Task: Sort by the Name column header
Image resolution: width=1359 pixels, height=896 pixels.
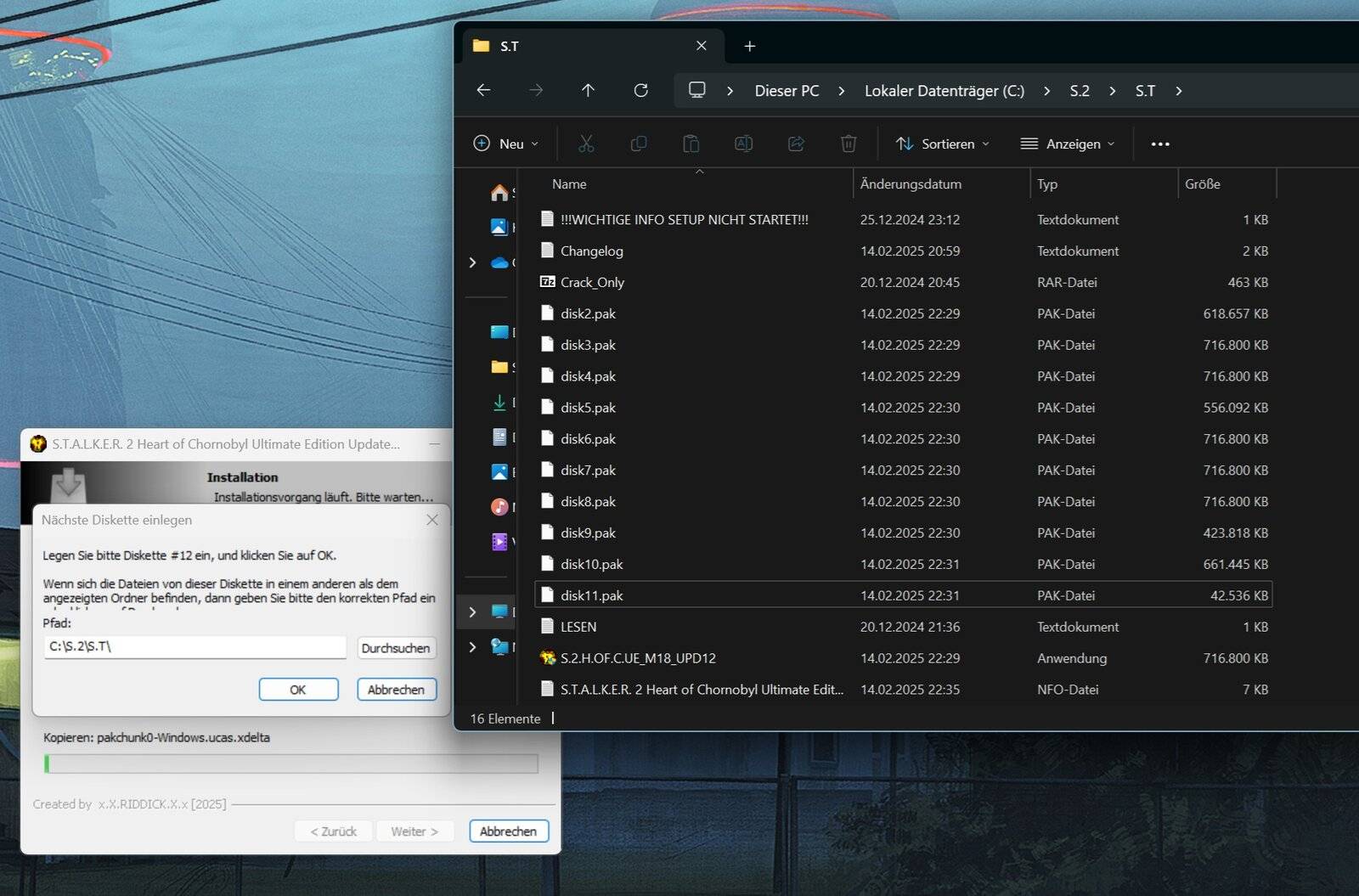Action: pos(569,184)
